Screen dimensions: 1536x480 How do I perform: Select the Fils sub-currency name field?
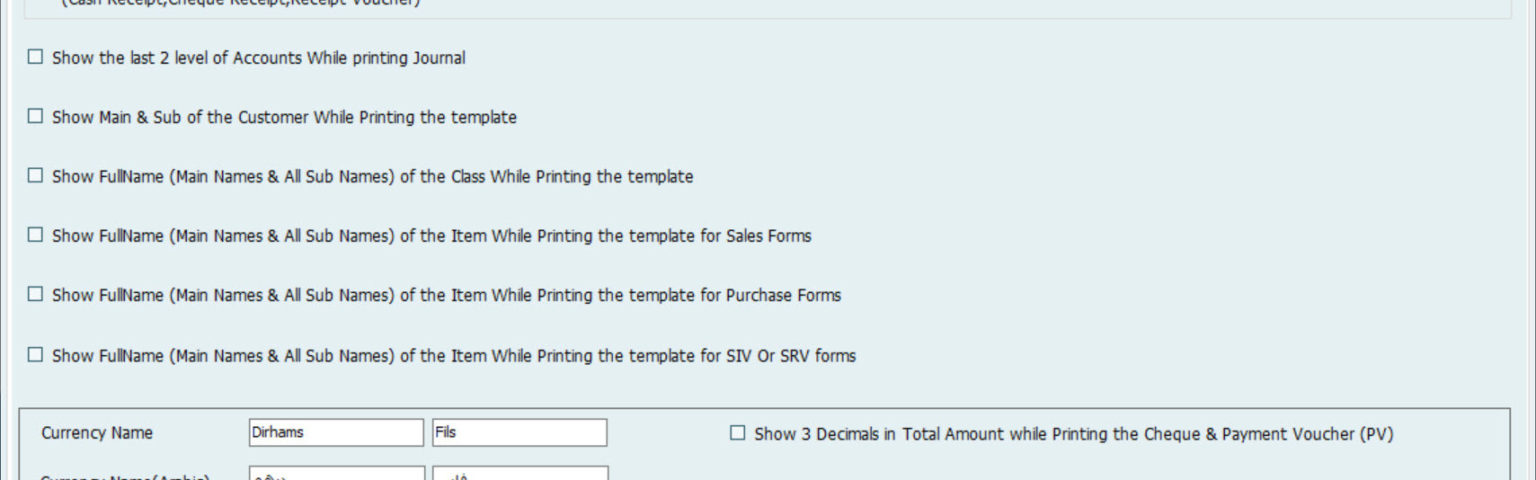click(x=520, y=433)
